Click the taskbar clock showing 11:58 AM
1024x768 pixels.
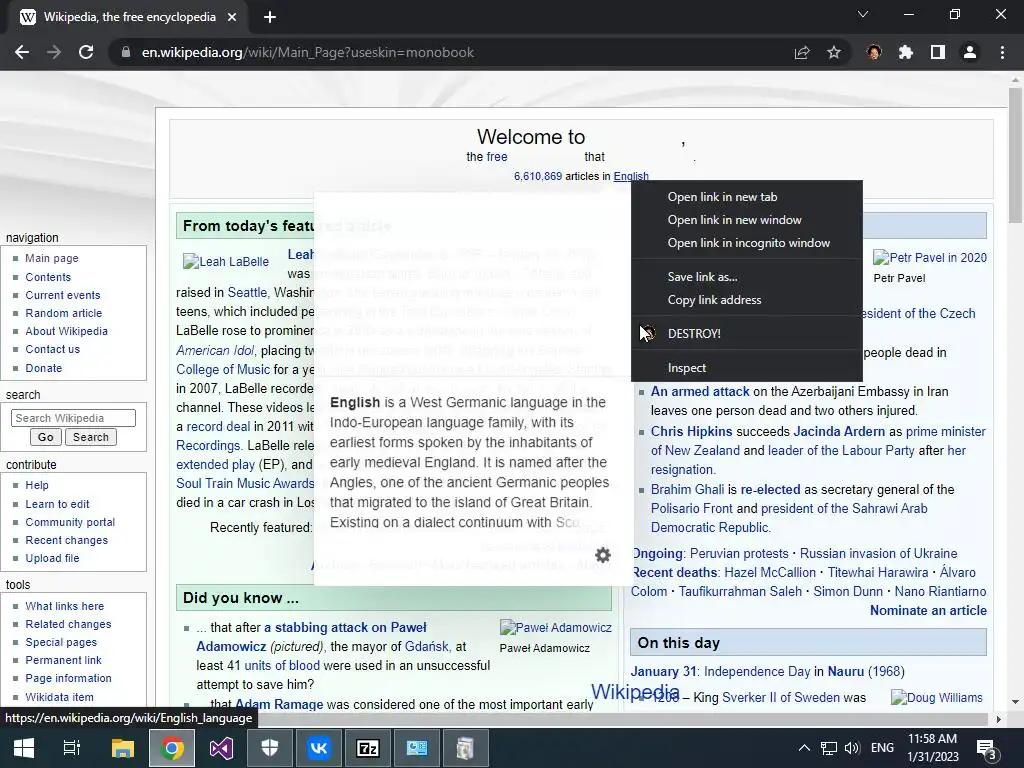click(x=933, y=748)
